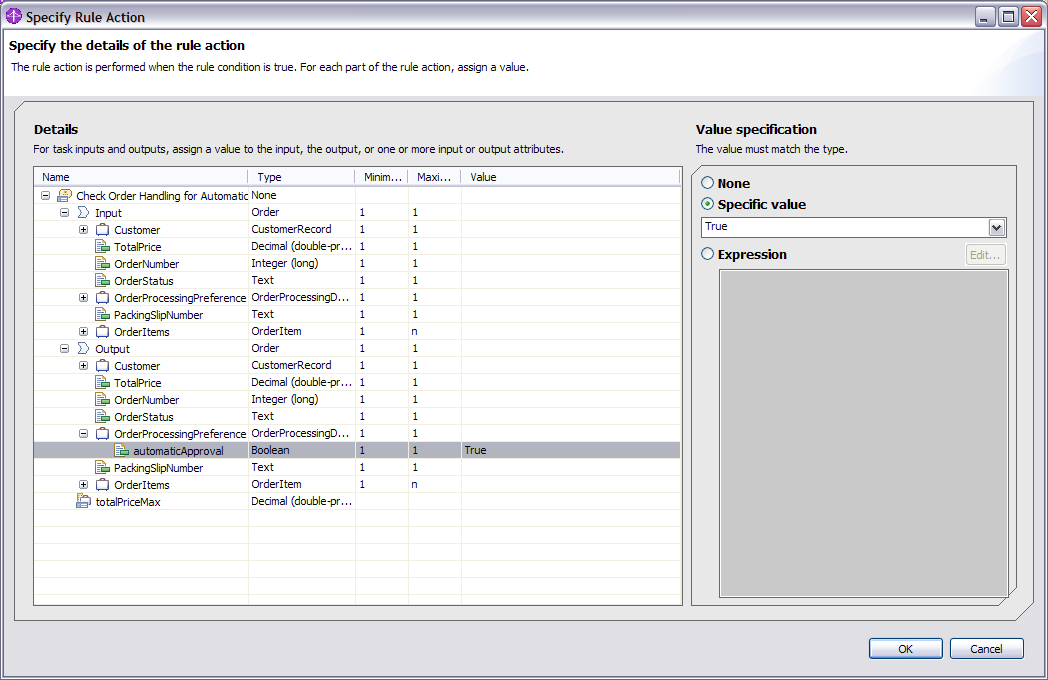The height and width of the screenshot is (680, 1048).
Task: Click the Type column header
Action: tap(300, 177)
